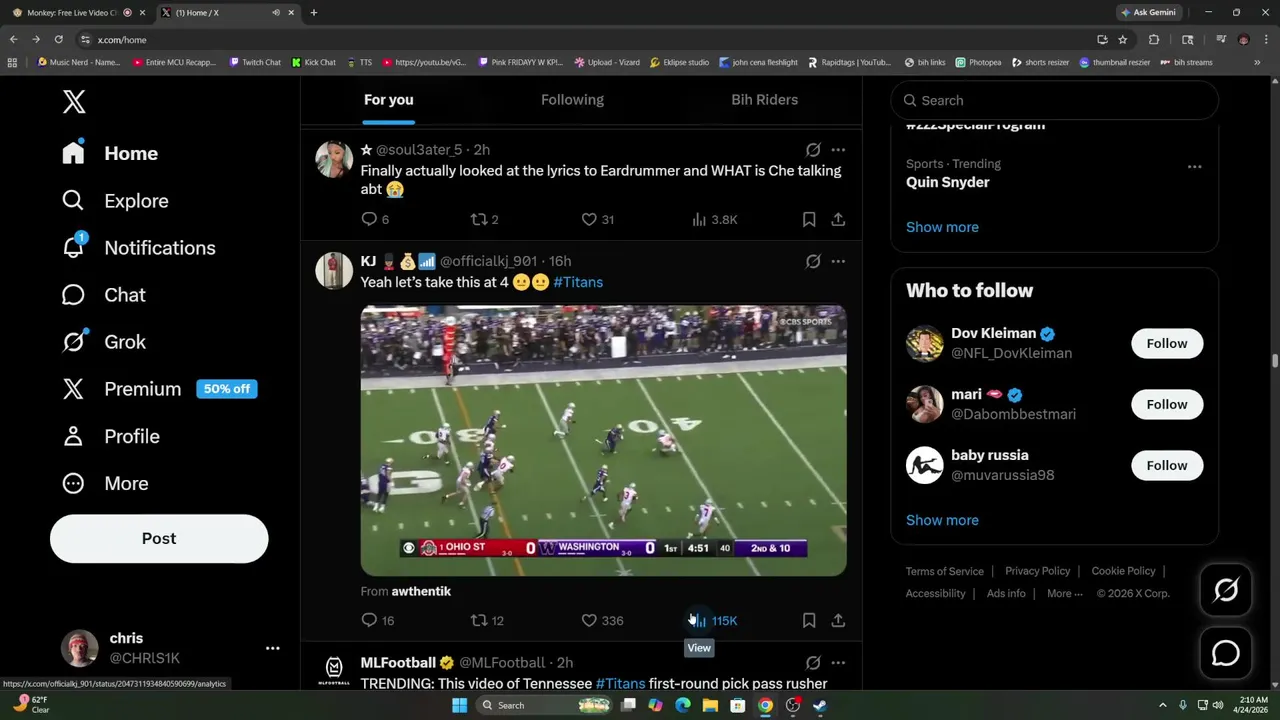This screenshot has width=1280, height=720.
Task: Open the Terms of Service link
Action: 945,571
